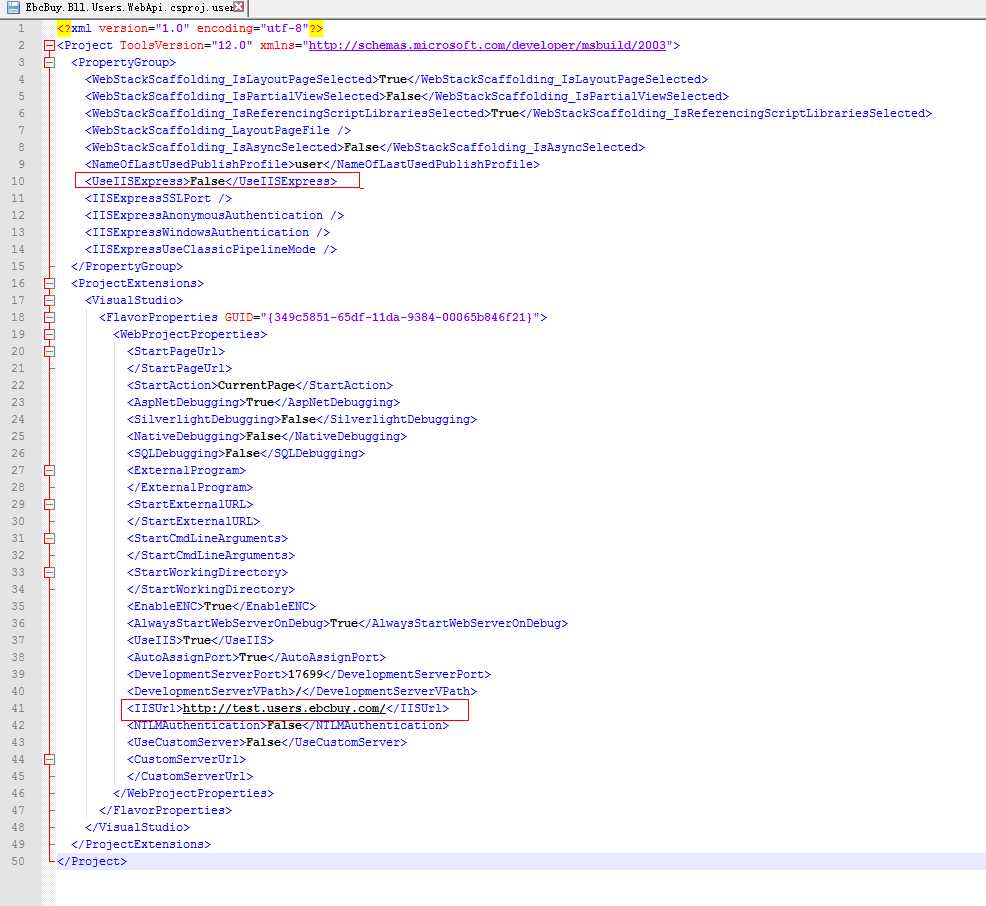Image resolution: width=986 pixels, height=906 pixels.
Task: Collapse the StartExternalURL fold on line 29
Action: [x=49, y=504]
